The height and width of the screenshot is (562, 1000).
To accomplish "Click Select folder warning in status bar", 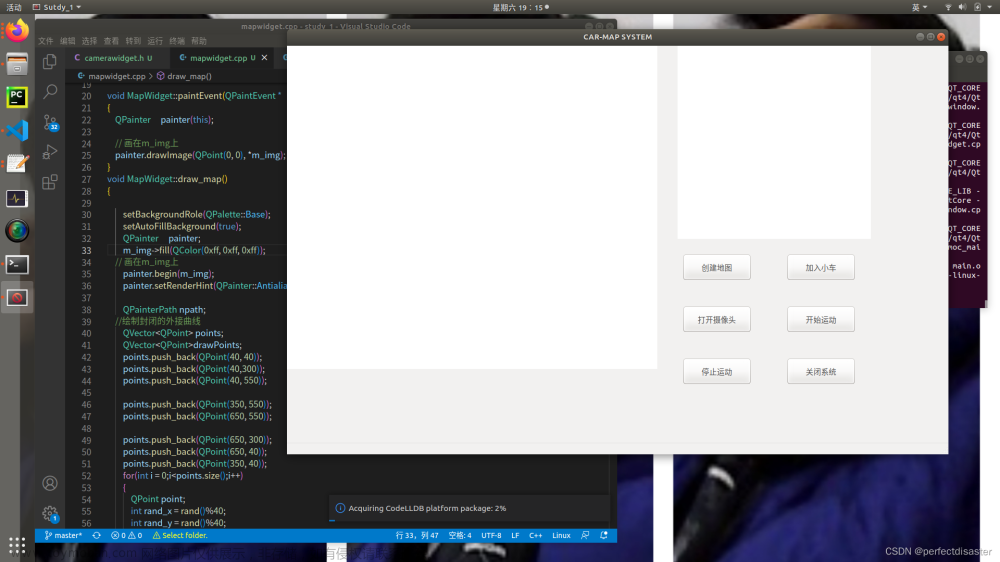I will 180,536.
